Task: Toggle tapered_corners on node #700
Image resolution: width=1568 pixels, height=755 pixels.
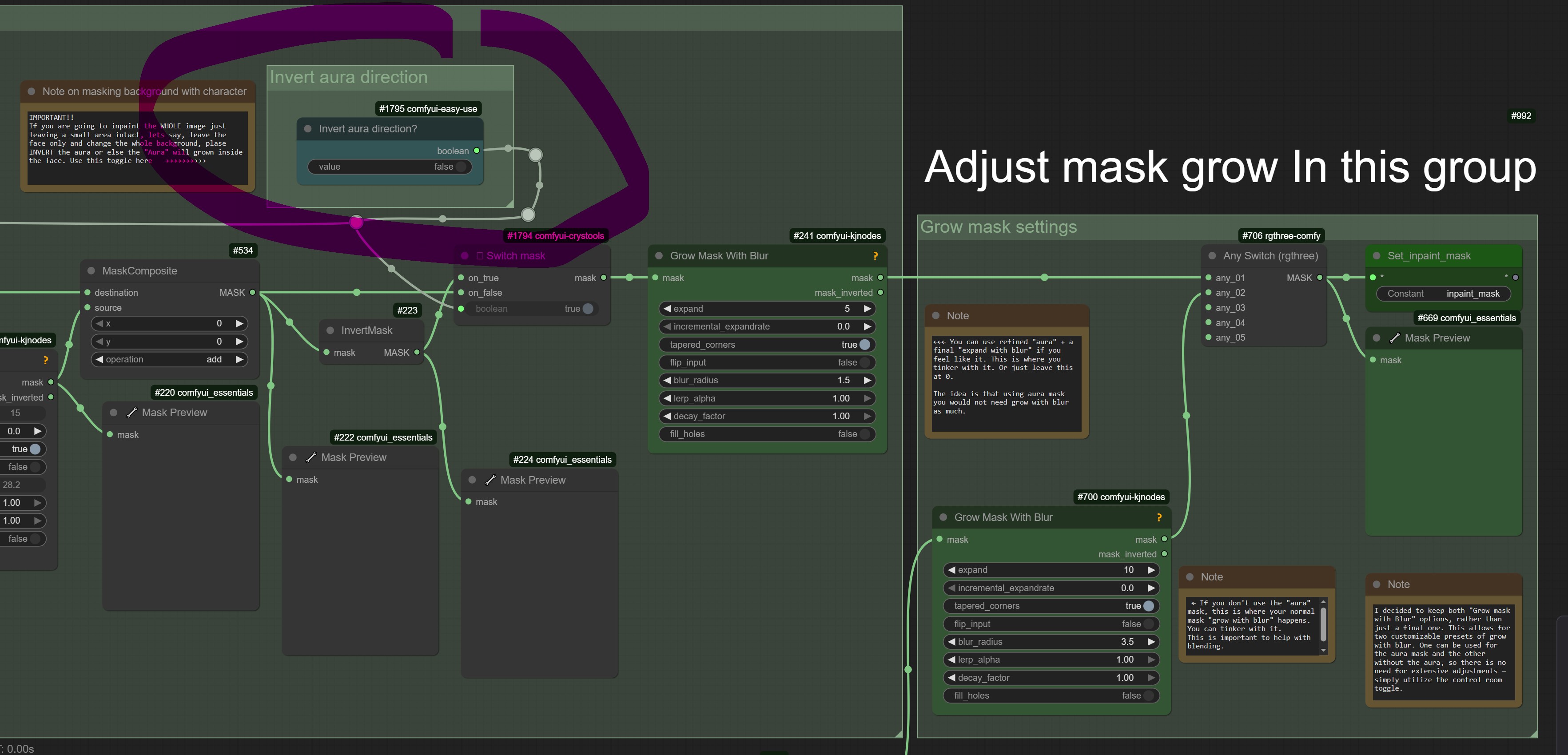Action: click(x=1051, y=607)
